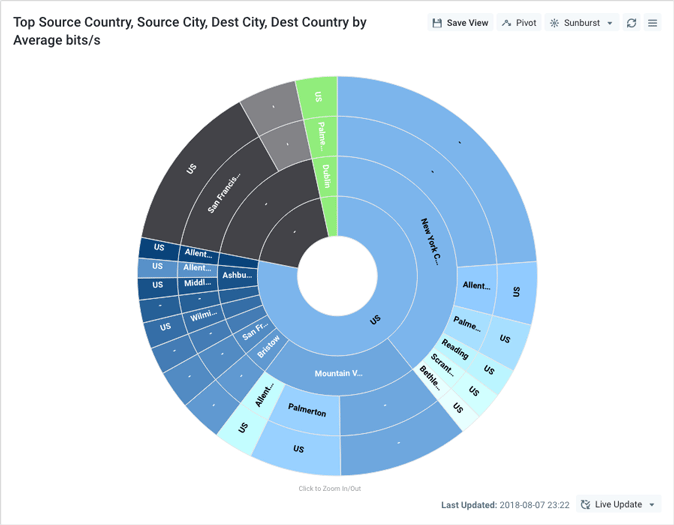This screenshot has height=525, width=674.
Task: Open the Pivot view
Action: coord(519,23)
